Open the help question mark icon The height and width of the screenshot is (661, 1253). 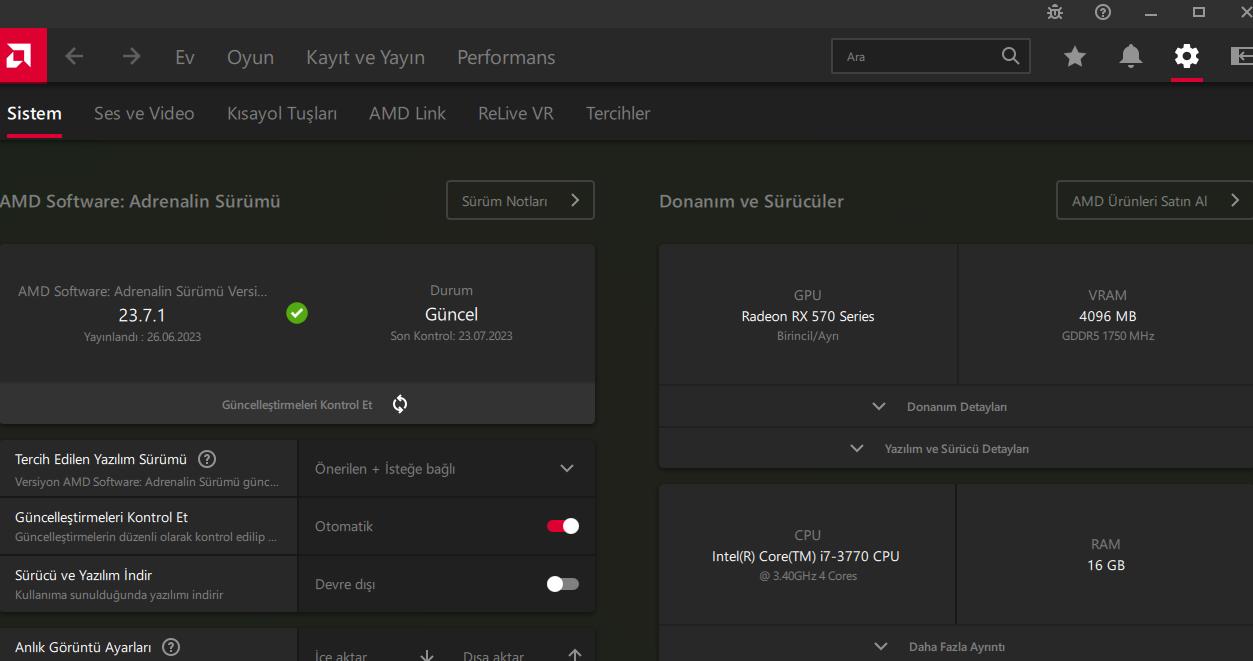point(1103,12)
